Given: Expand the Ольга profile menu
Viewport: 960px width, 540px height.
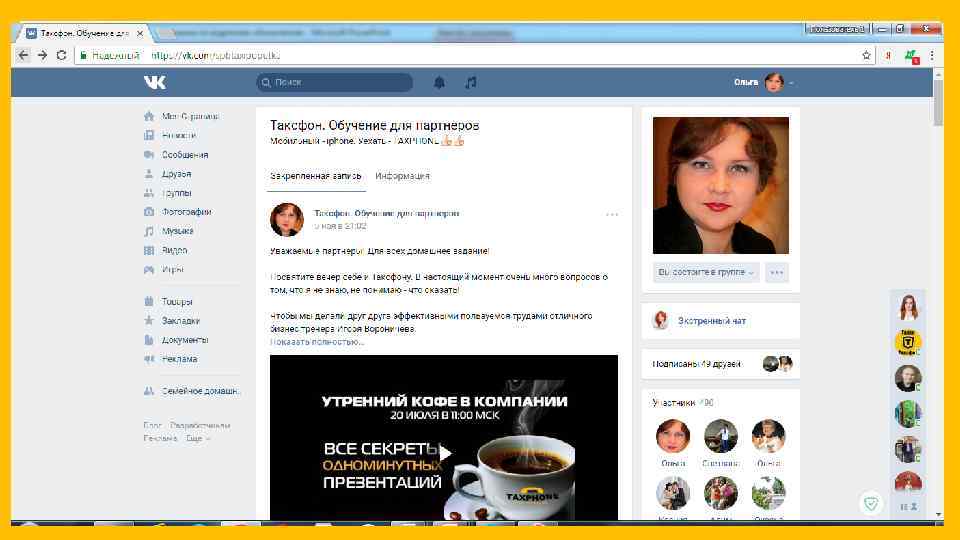Looking at the screenshot, I should pyautogui.click(x=764, y=82).
